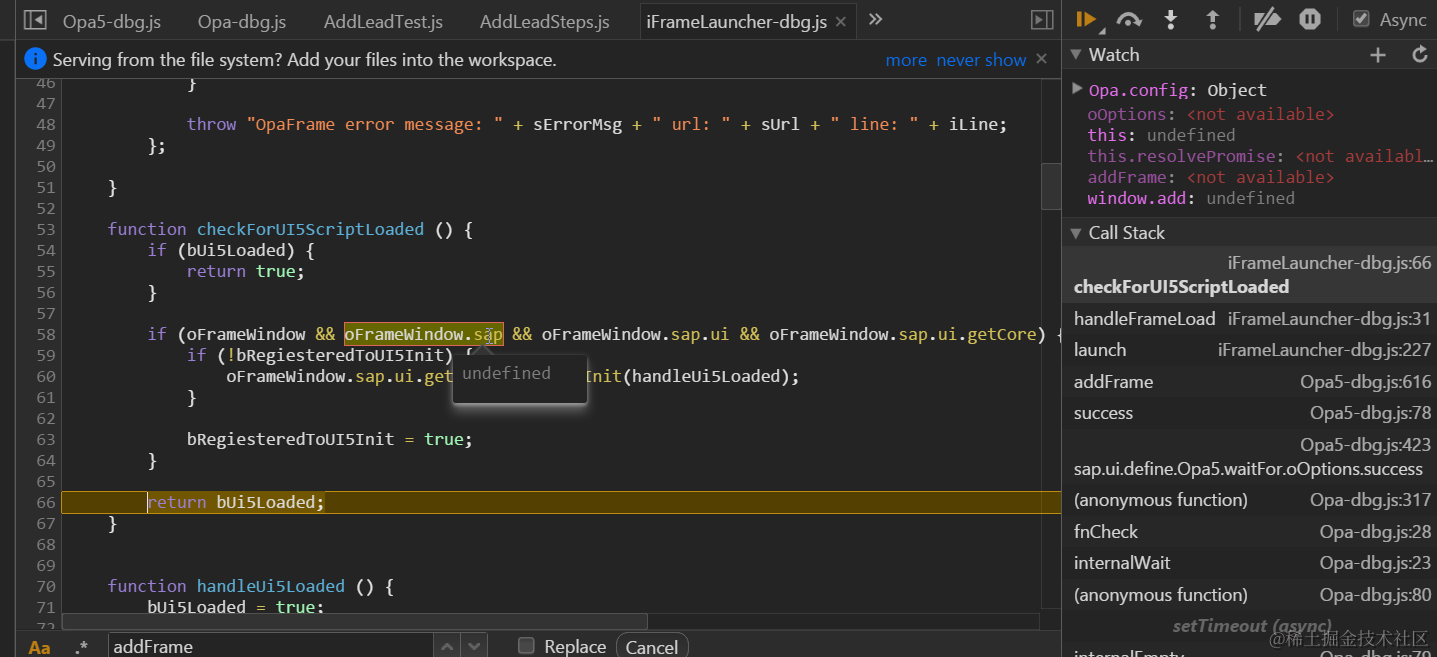Resume script execution with the play/pause button

(1088, 19)
